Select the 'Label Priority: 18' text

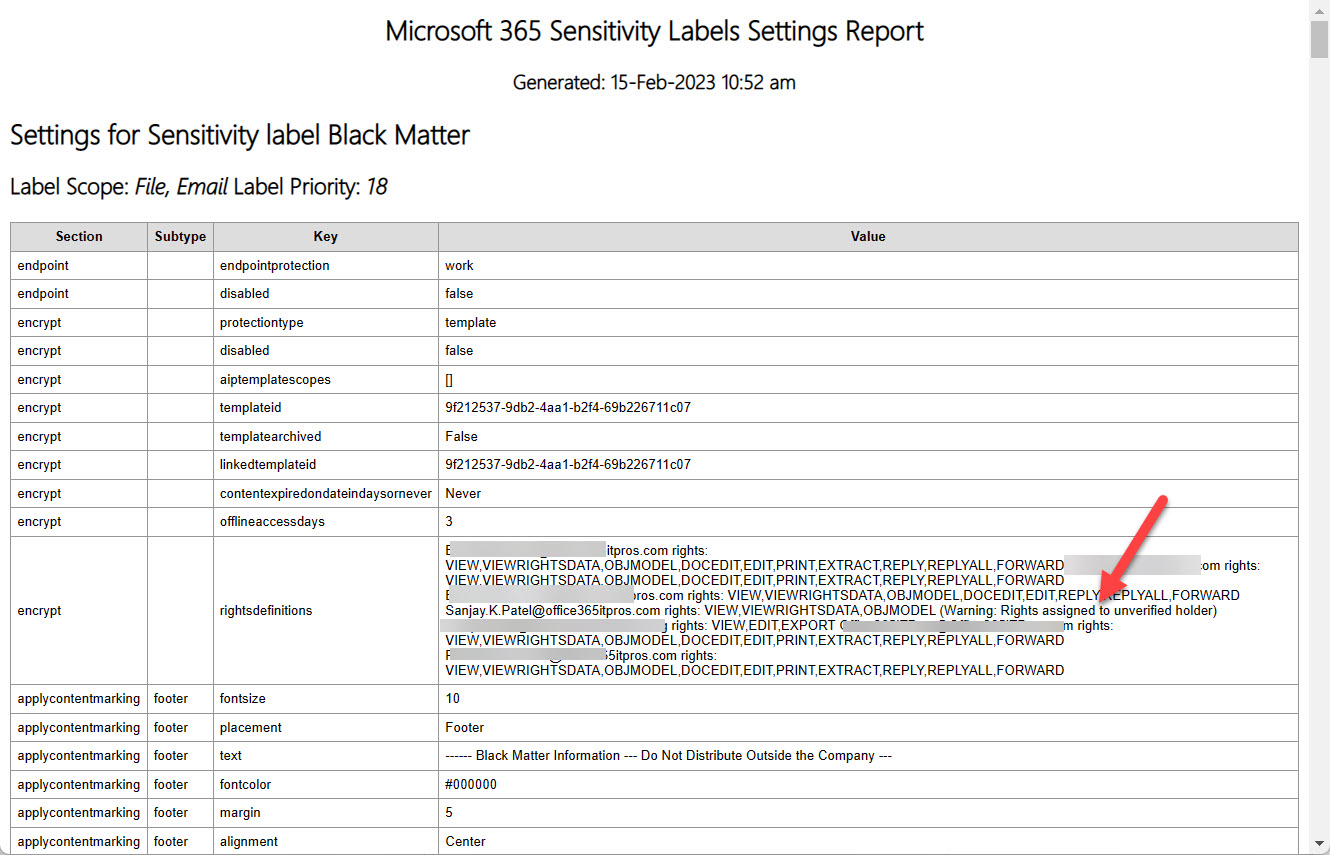(314, 186)
